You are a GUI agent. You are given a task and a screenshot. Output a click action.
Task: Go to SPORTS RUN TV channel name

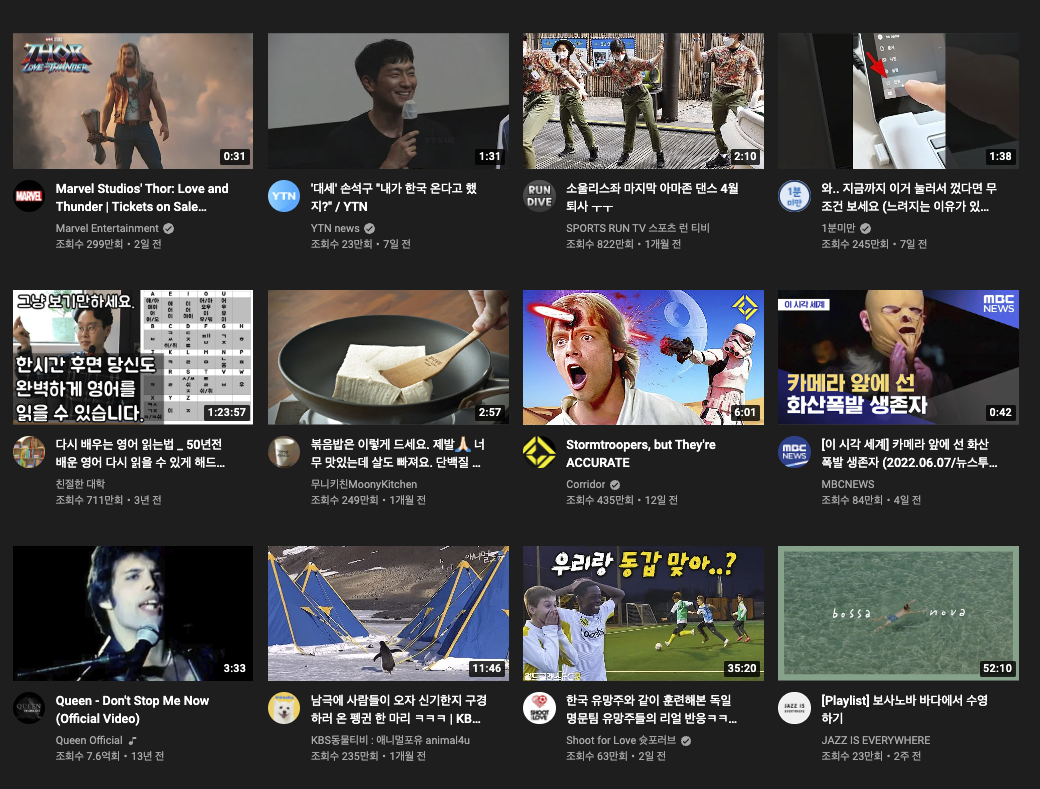[x=637, y=228]
